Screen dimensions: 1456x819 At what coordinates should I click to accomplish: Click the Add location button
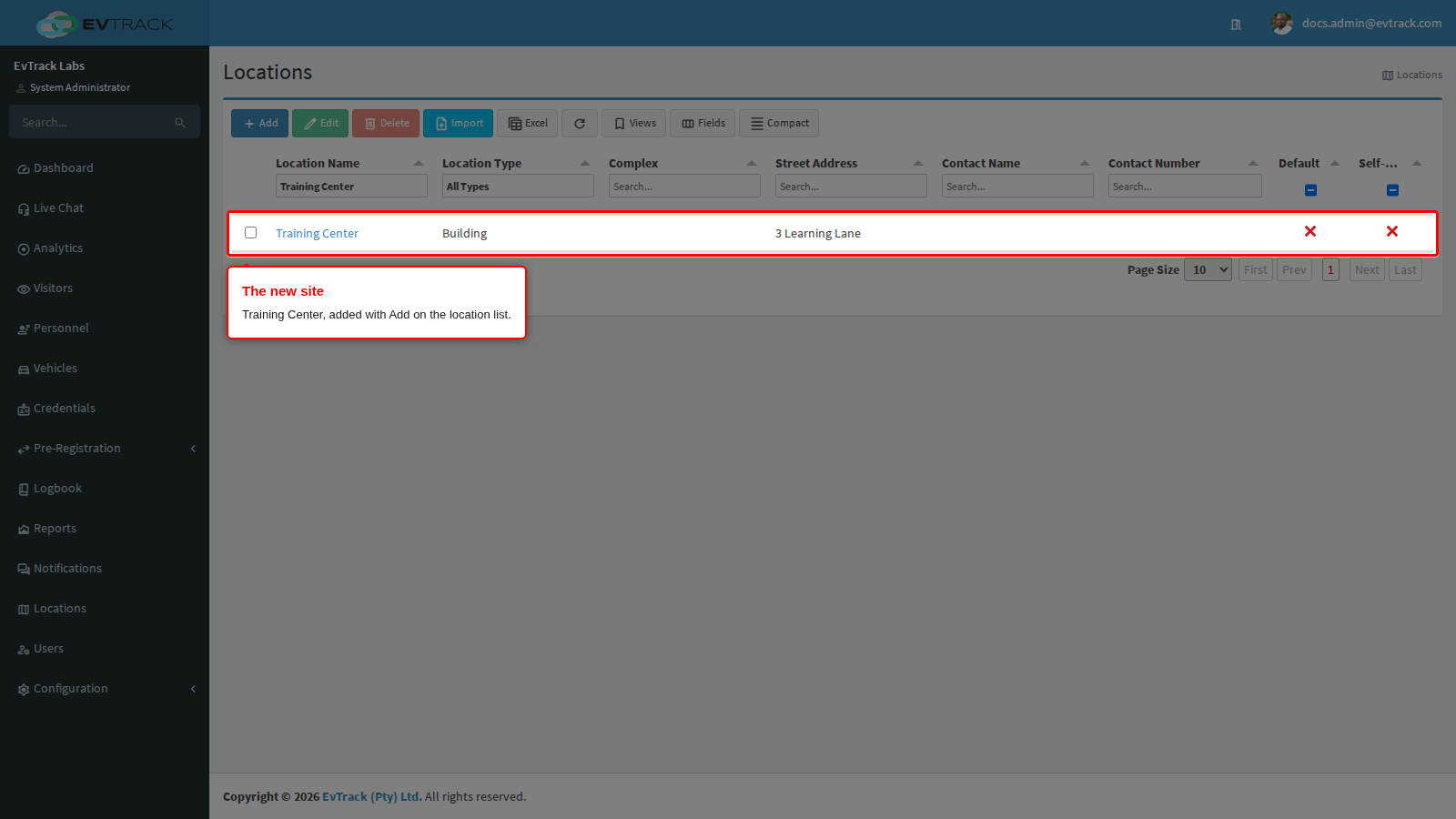[260, 124]
